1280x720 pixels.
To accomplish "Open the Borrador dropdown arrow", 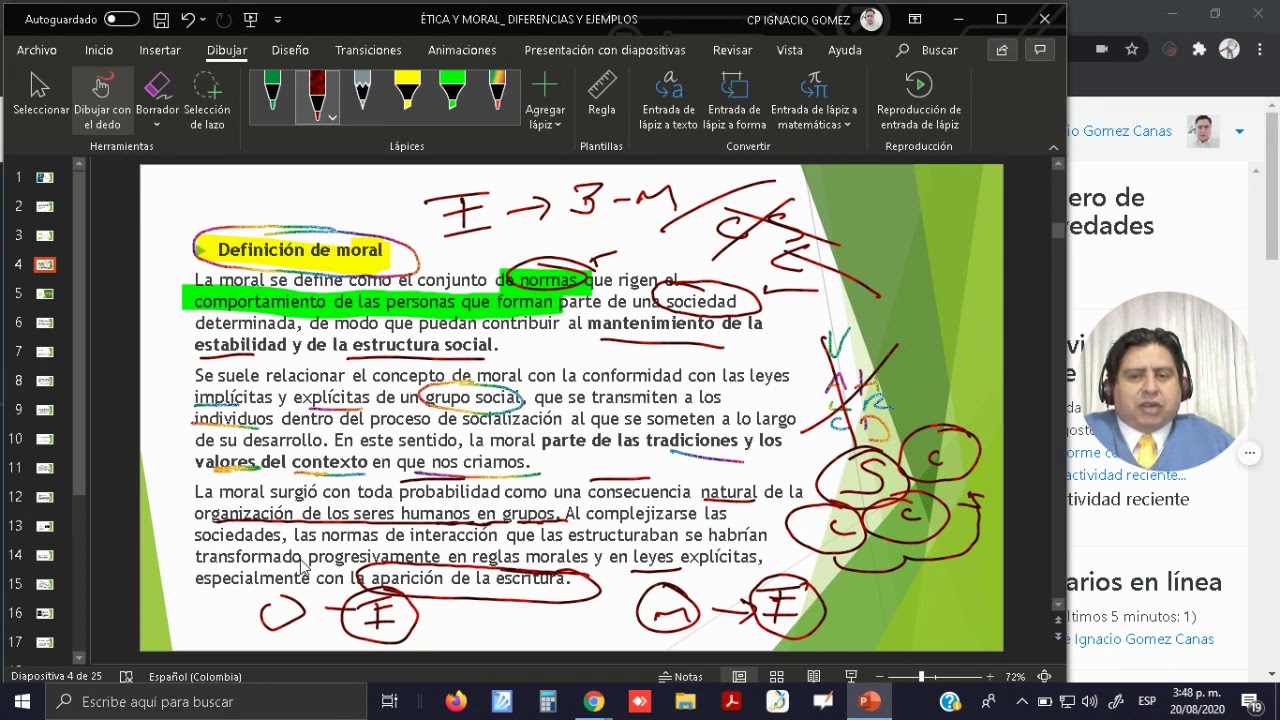I will [157, 125].
